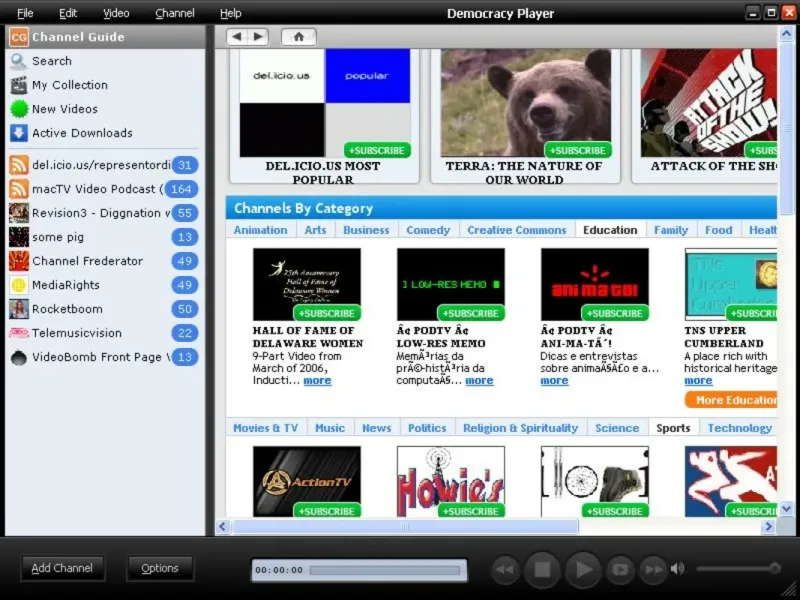The width and height of the screenshot is (800, 600).
Task: Start playback with the play button
Action: 583,569
